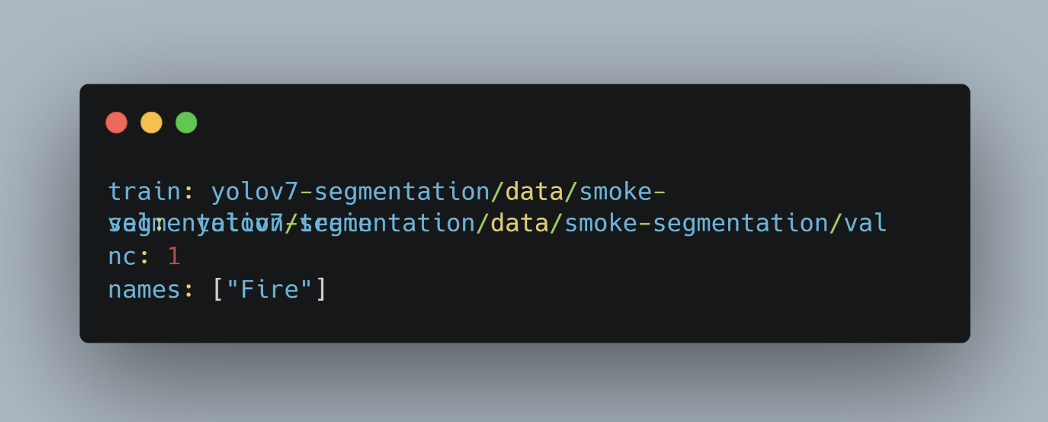The height and width of the screenshot is (422, 1048).
Task: Click closing square bracket after "Fire"
Action: click(x=321, y=290)
